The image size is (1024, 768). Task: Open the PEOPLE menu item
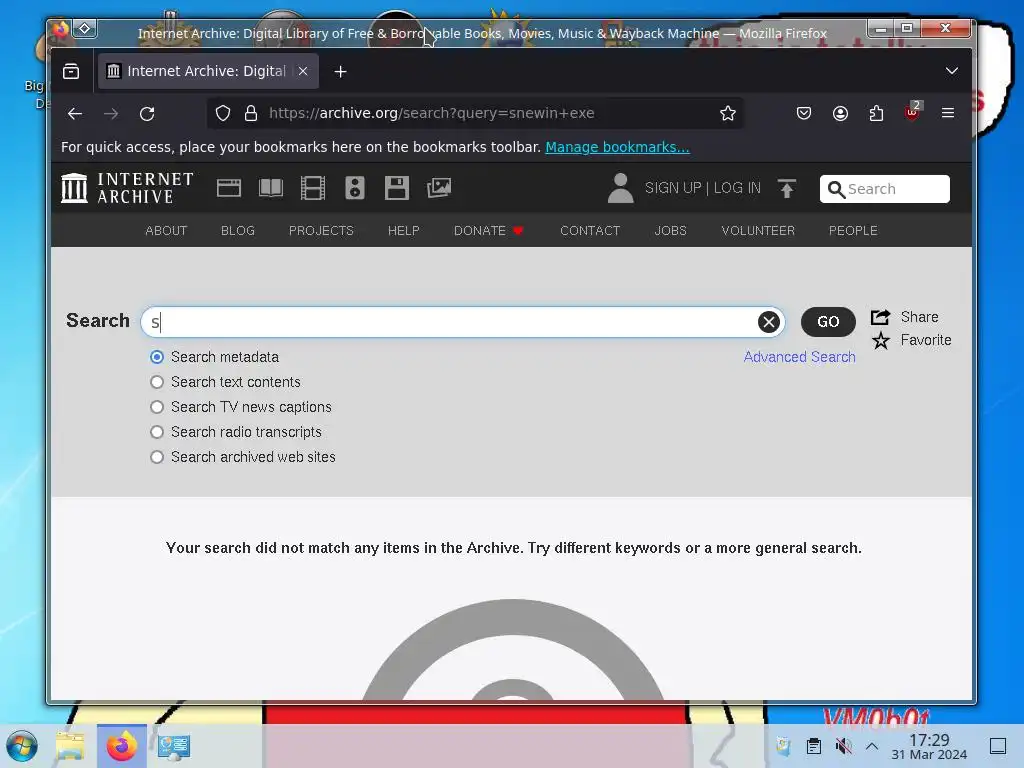853,231
